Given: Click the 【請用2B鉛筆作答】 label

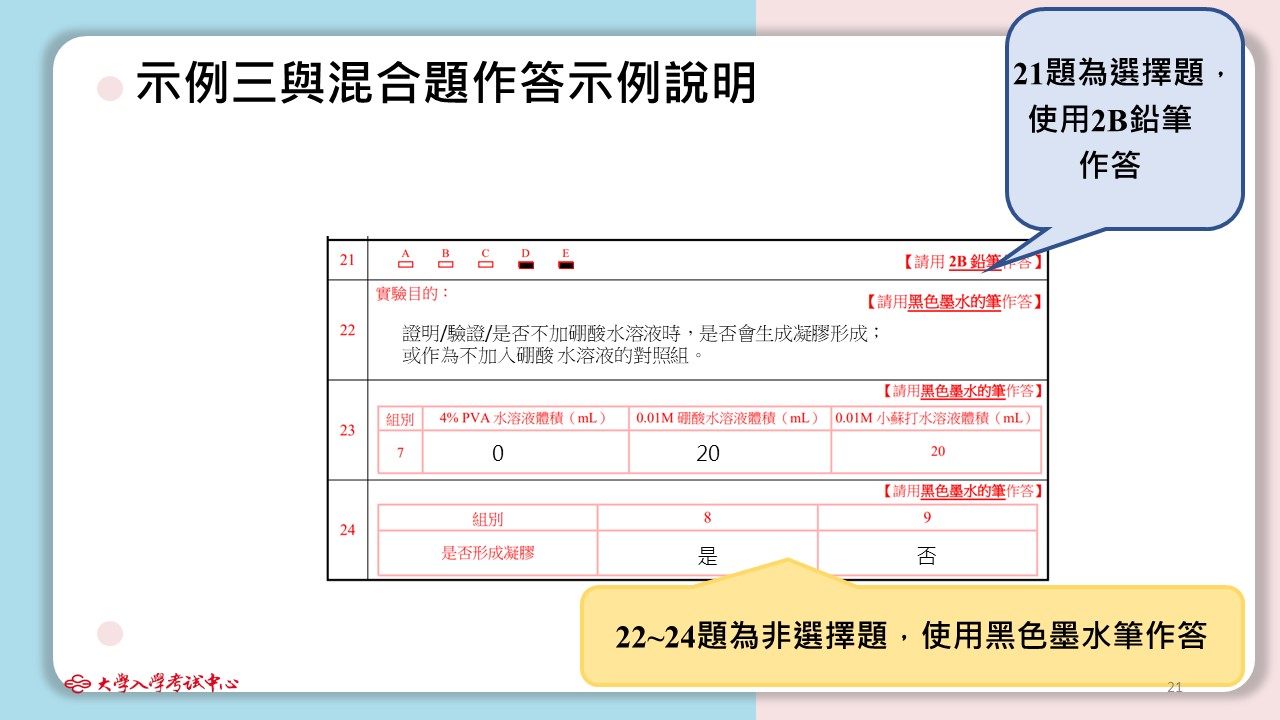Looking at the screenshot, I should point(972,262).
